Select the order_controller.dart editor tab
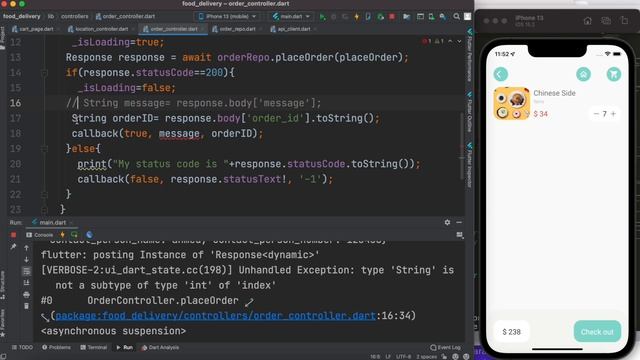 [173, 29]
